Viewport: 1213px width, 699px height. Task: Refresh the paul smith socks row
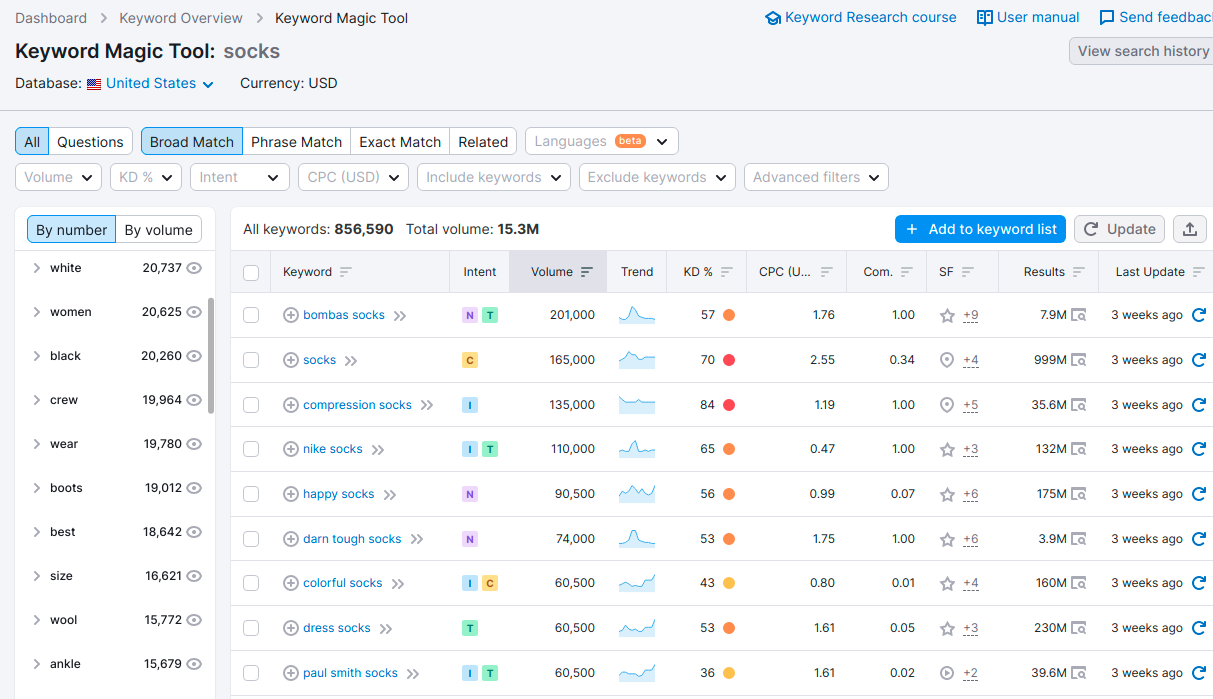coord(1199,673)
